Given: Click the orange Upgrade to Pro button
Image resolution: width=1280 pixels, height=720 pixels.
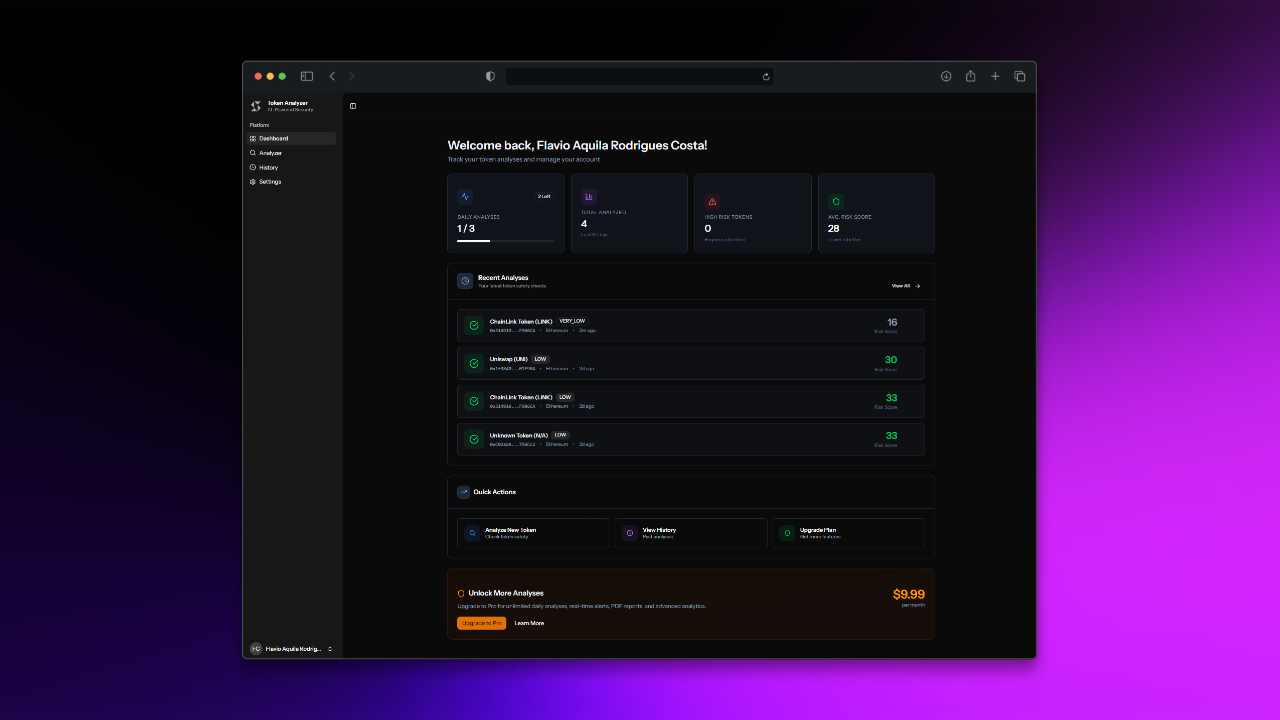Looking at the screenshot, I should click(x=481, y=623).
